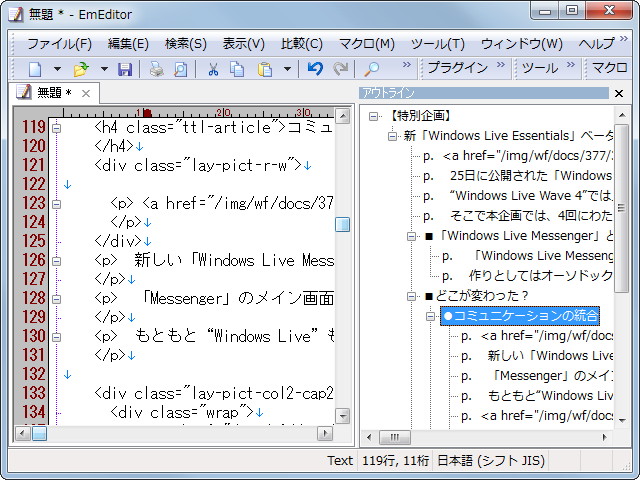Open the 比較(C) menu
640x480 pixels.
302,44
